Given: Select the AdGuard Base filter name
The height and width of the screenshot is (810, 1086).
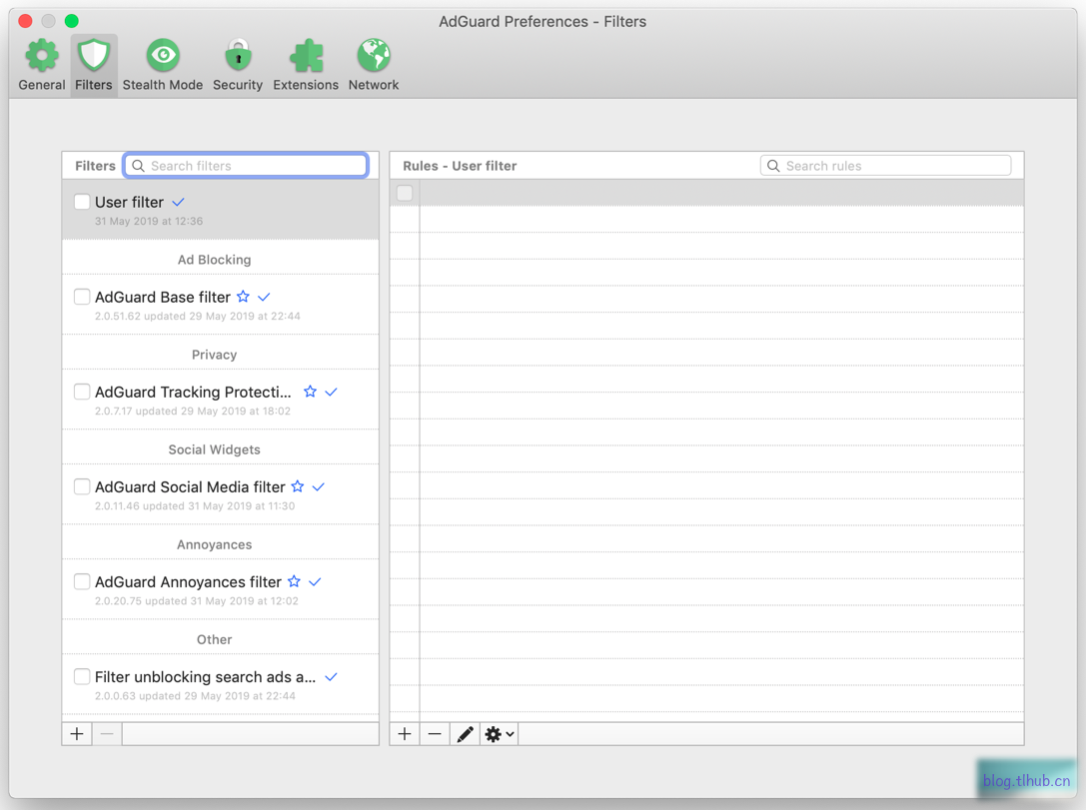Looking at the screenshot, I should pyautogui.click(x=163, y=297).
